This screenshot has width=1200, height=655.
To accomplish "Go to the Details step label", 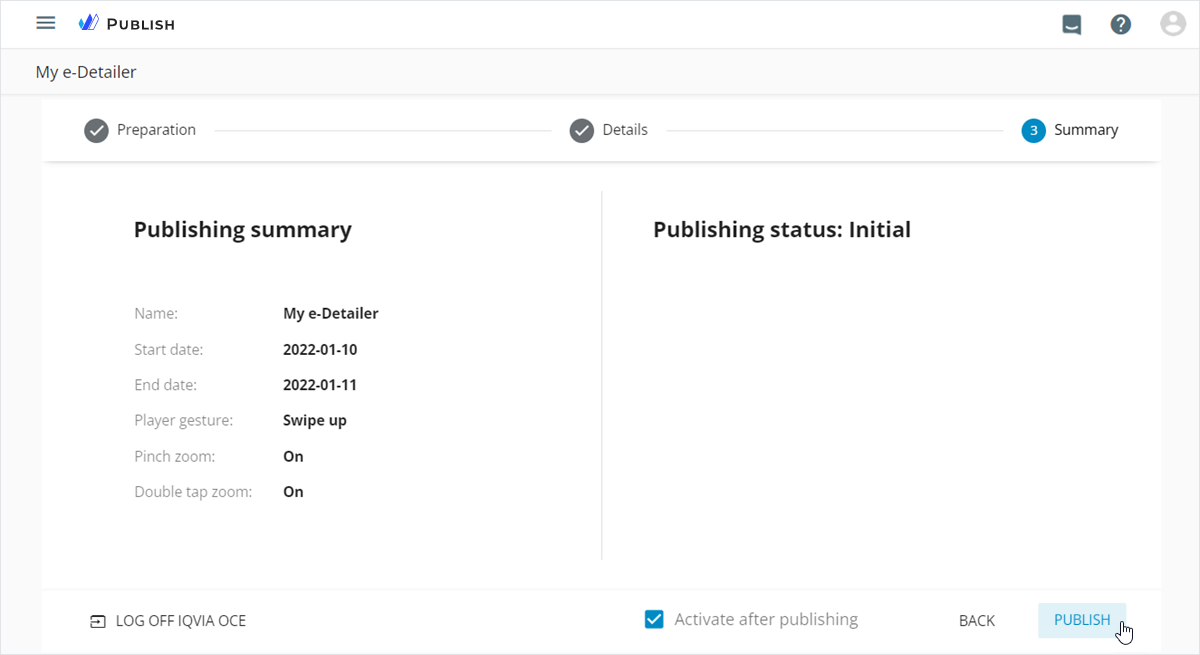I will tap(625, 130).
